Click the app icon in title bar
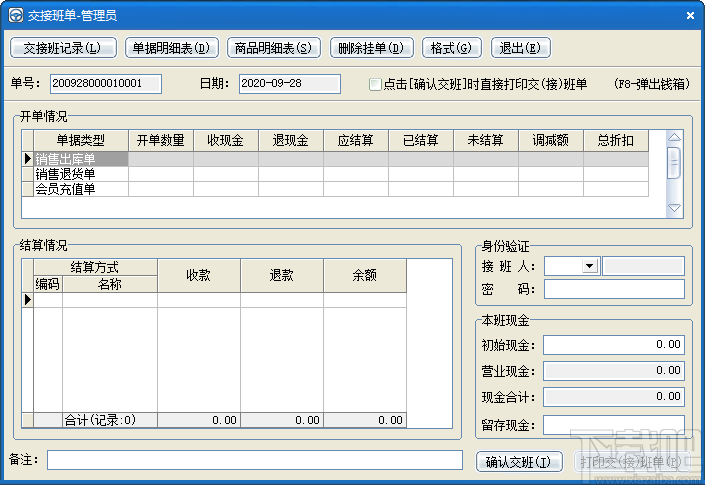 16,15
